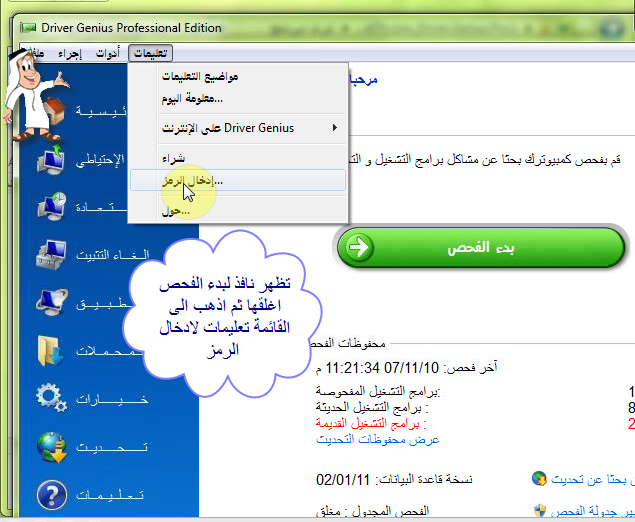Screen dimensions: 635x522
Task: Open the backup computer icon in the sidebar
Action: (51, 160)
